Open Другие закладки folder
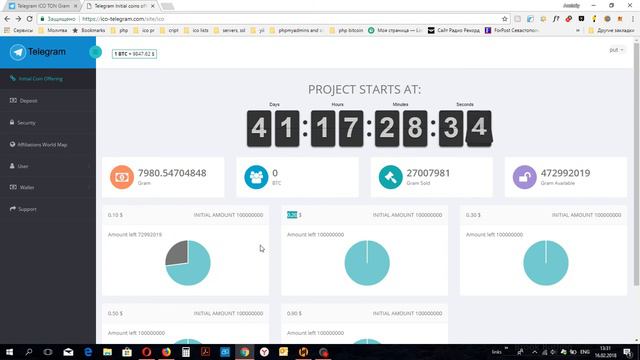 point(611,30)
